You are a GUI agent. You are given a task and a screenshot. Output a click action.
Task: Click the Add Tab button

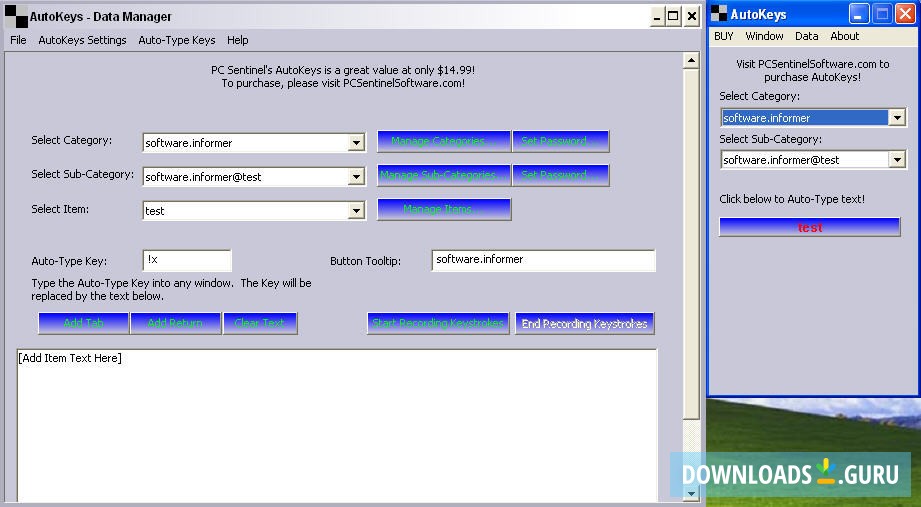[x=83, y=323]
